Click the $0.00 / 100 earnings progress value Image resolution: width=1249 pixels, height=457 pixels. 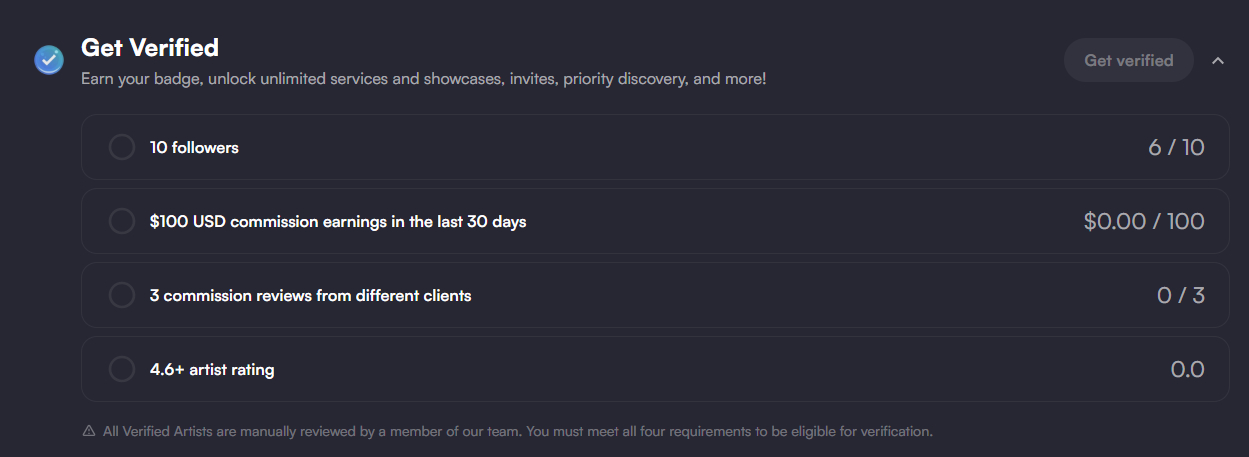tap(1144, 221)
